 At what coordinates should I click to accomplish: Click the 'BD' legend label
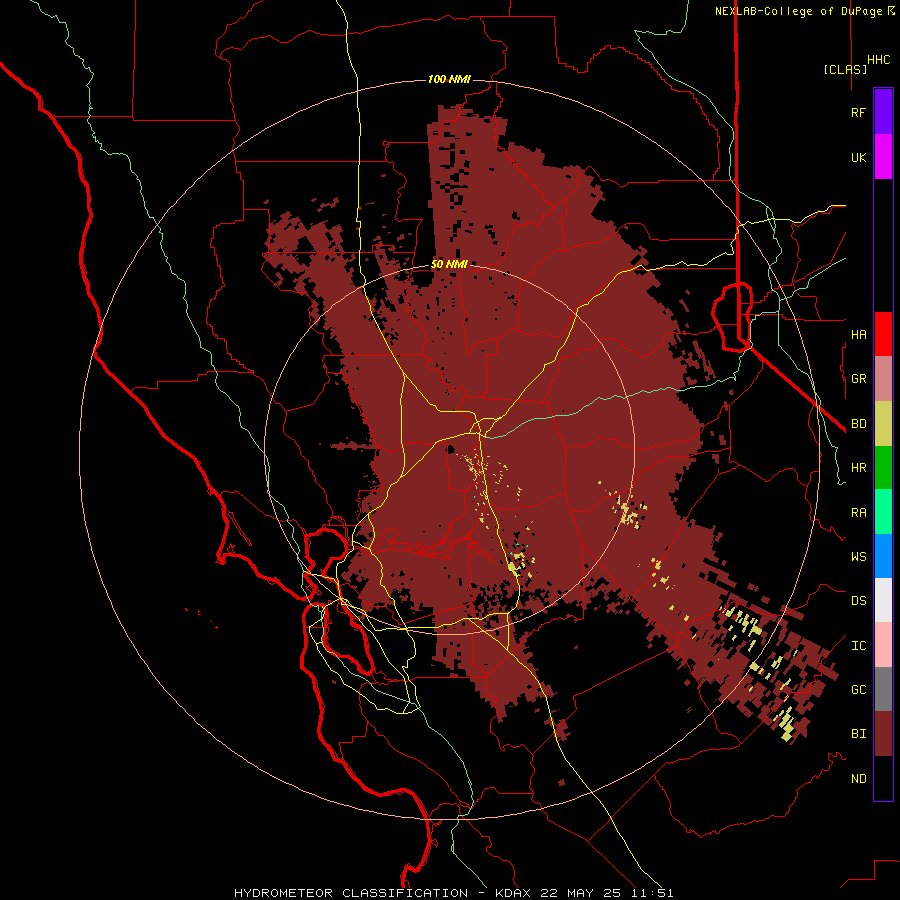point(858,424)
